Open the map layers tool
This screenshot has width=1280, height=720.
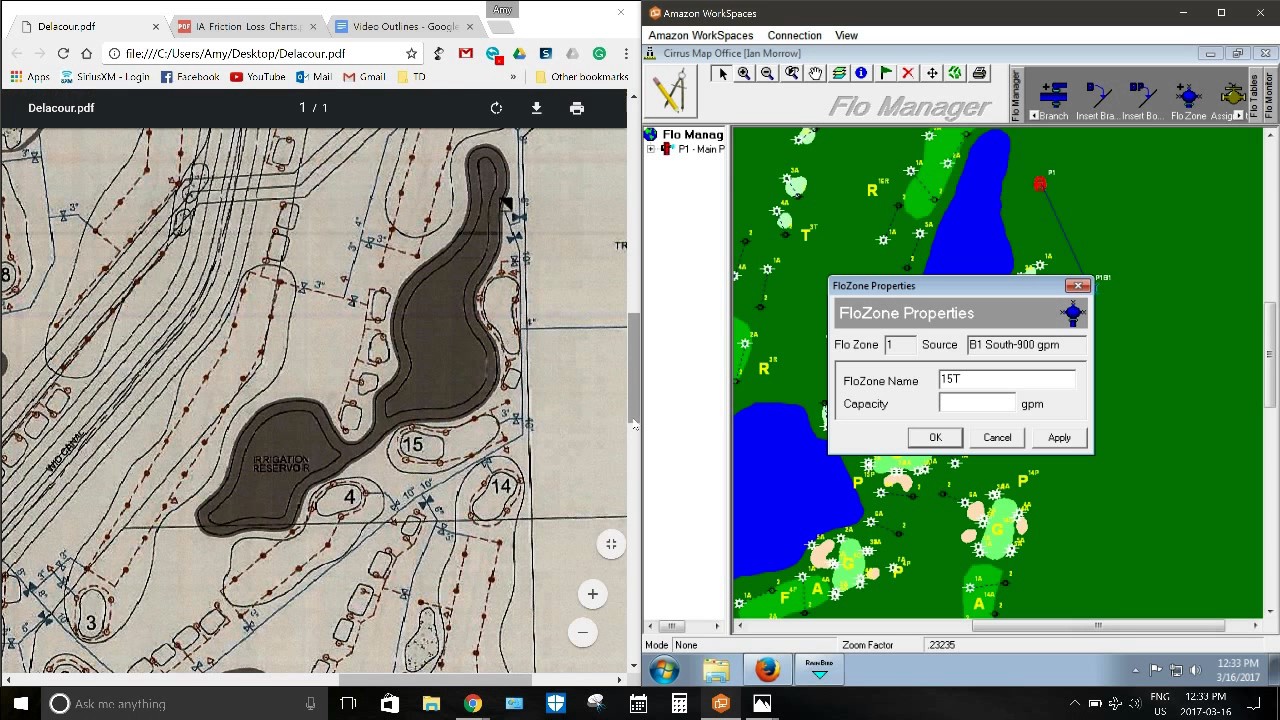[839, 74]
